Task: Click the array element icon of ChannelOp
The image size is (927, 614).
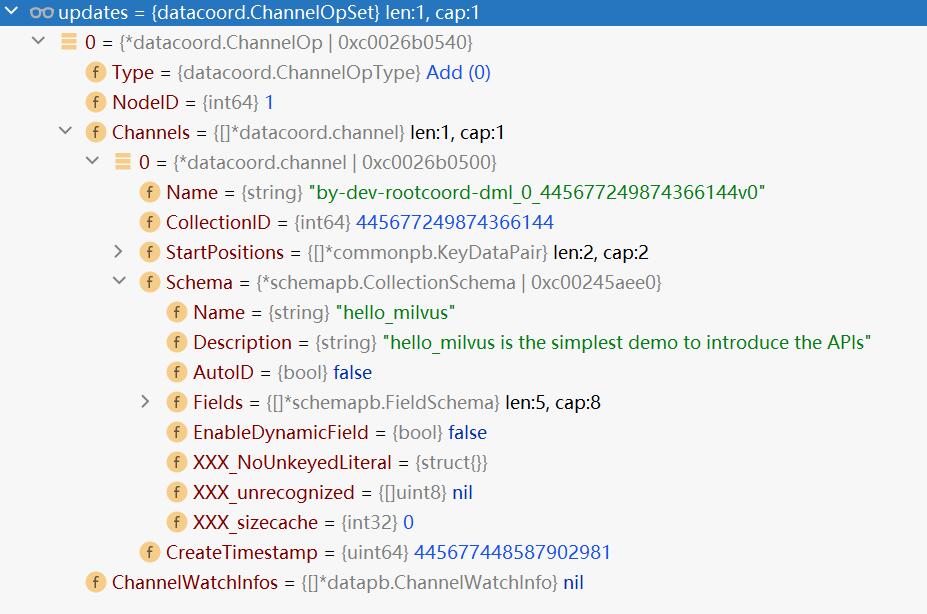Action: point(68,43)
